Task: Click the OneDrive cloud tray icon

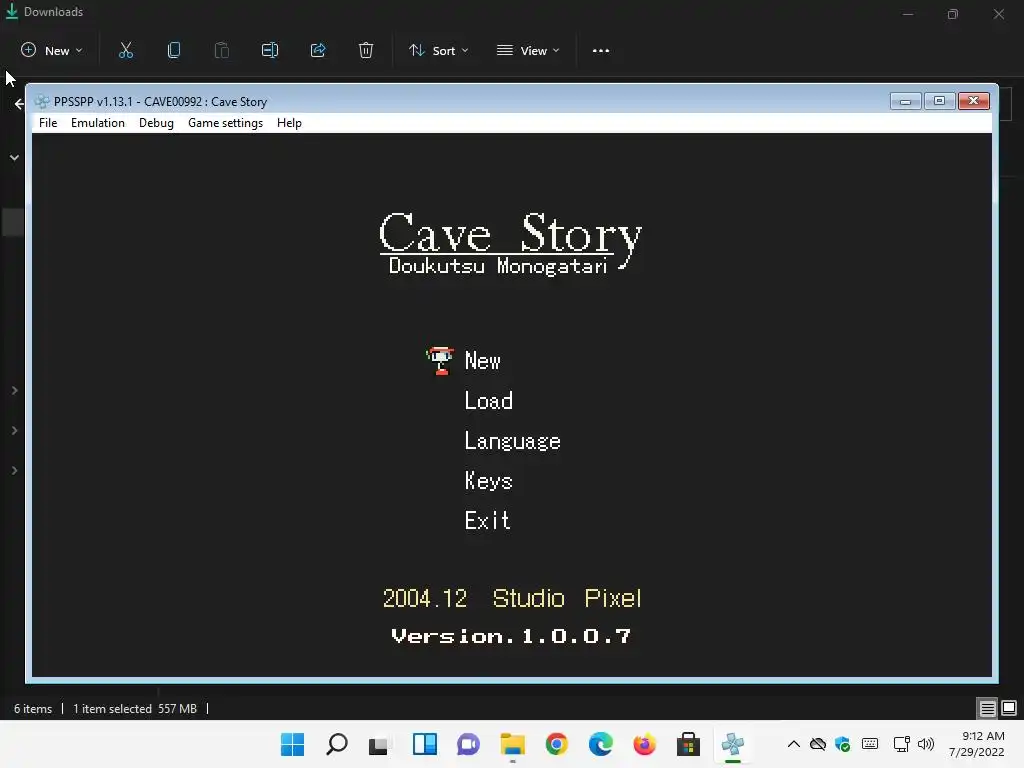Action: point(818,744)
